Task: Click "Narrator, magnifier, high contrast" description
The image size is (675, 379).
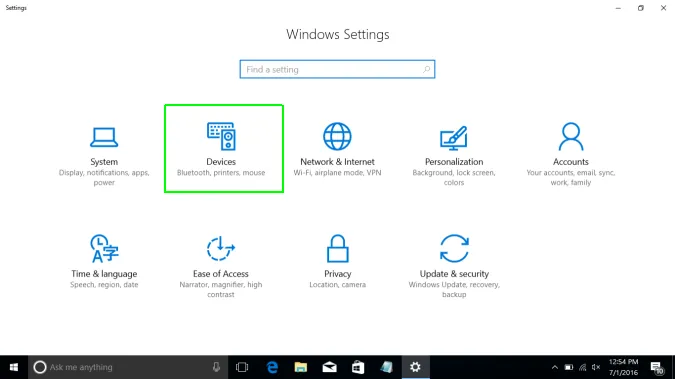Action: tap(221, 289)
